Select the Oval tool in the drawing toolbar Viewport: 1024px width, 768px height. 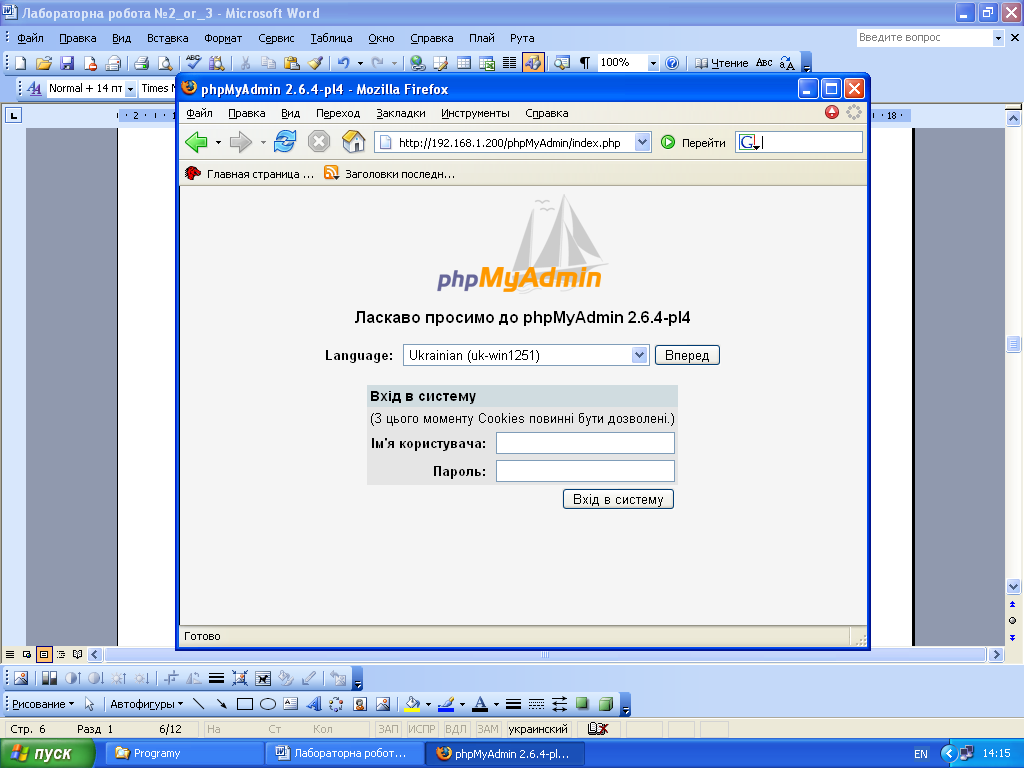point(268,704)
